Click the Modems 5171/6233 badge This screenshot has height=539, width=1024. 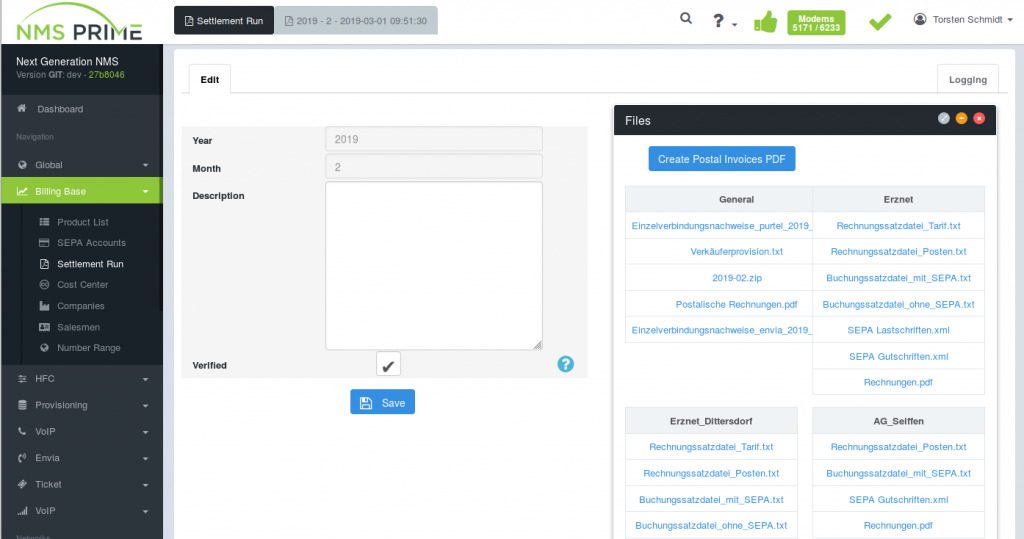816,23
